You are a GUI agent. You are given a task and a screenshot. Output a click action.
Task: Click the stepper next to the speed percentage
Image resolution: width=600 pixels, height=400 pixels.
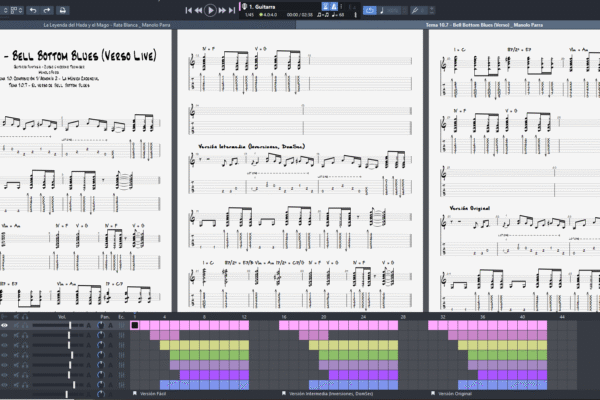tap(404, 10)
